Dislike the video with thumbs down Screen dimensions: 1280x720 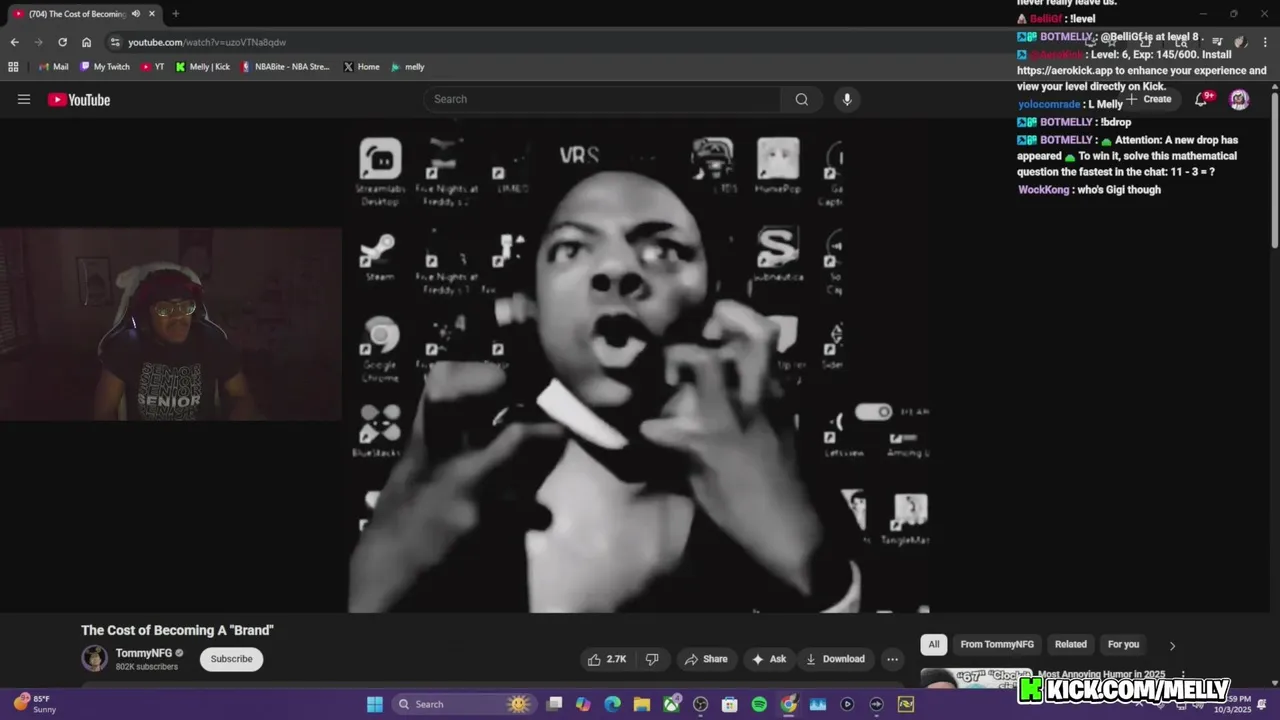click(652, 659)
